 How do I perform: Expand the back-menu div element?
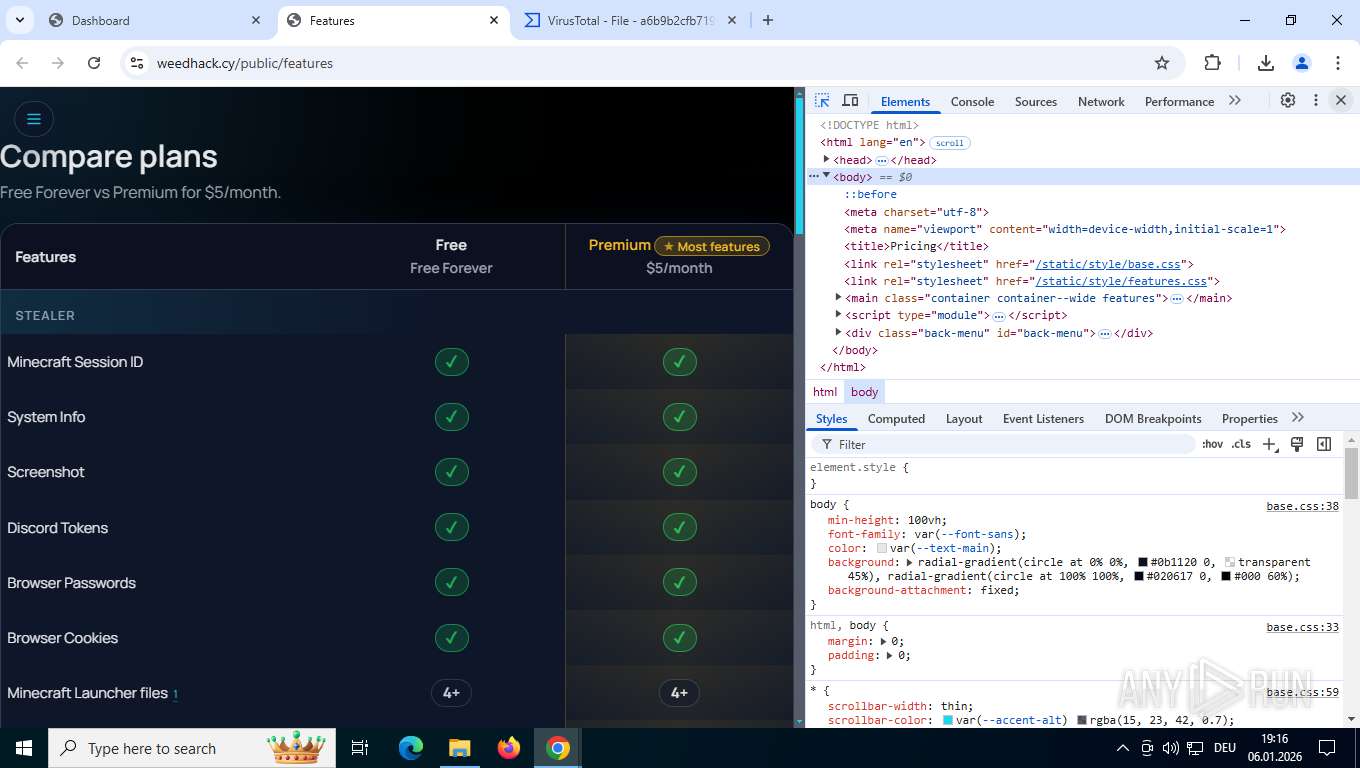point(839,332)
